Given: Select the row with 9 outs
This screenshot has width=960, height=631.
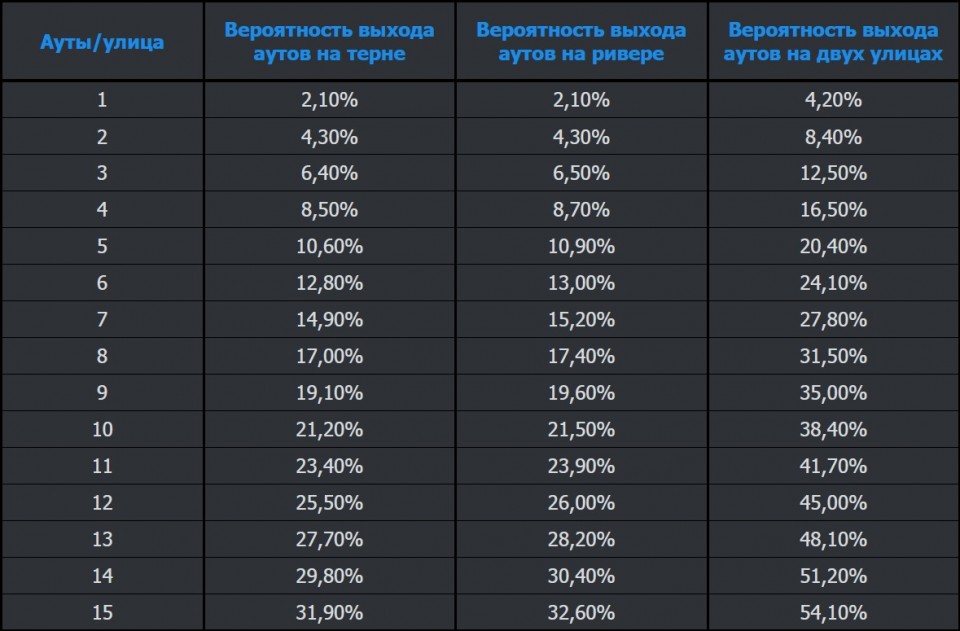Looking at the screenshot, I should pos(101,393).
